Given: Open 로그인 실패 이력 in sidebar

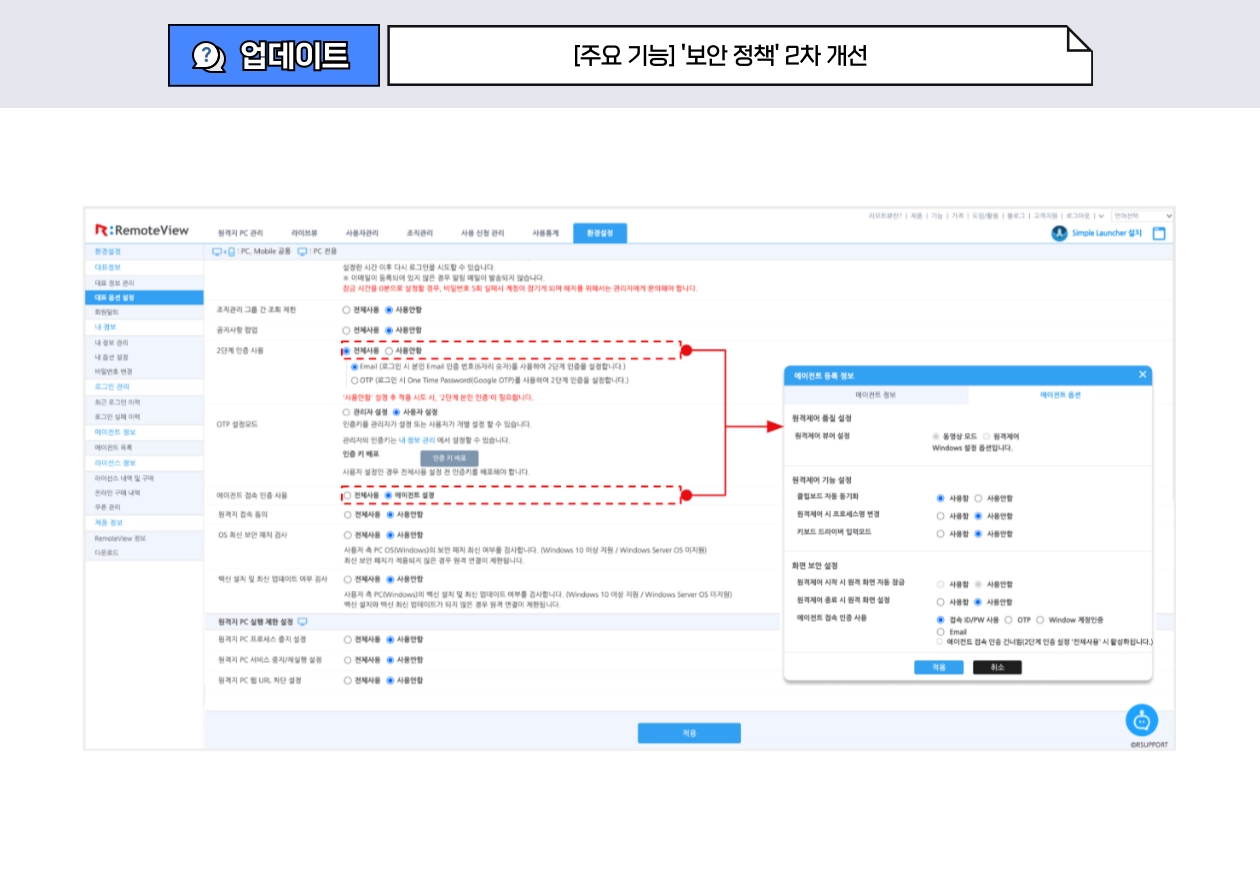Looking at the screenshot, I should click(117, 416).
